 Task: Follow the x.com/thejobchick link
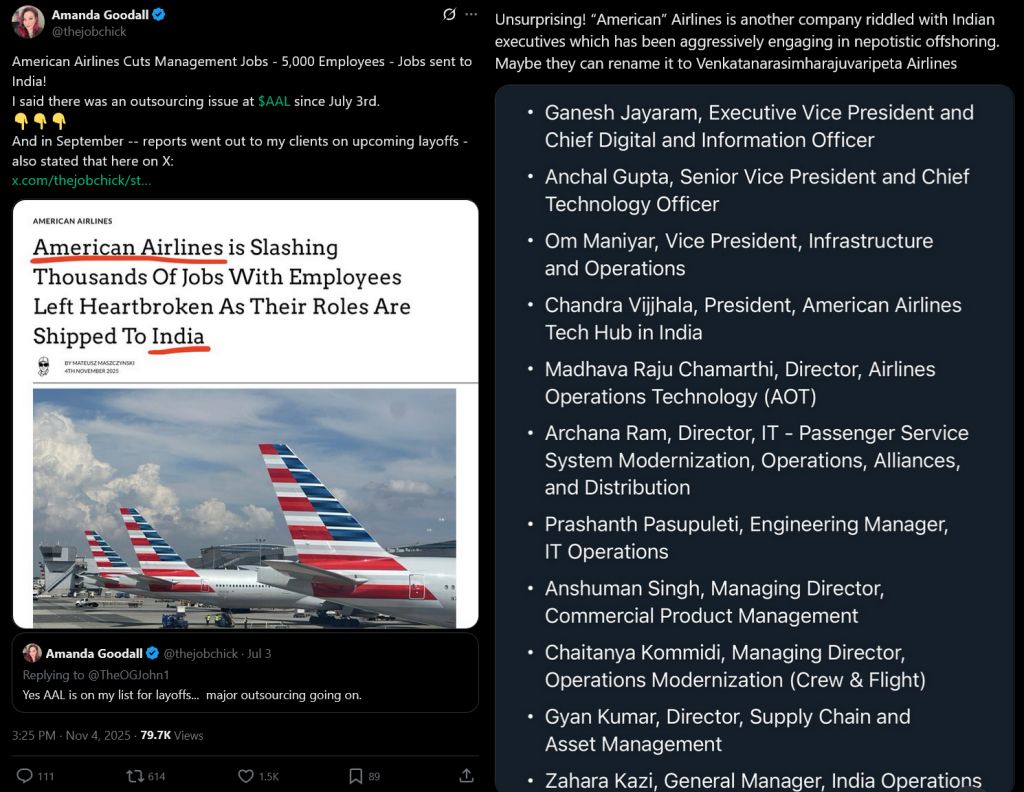tap(82, 180)
